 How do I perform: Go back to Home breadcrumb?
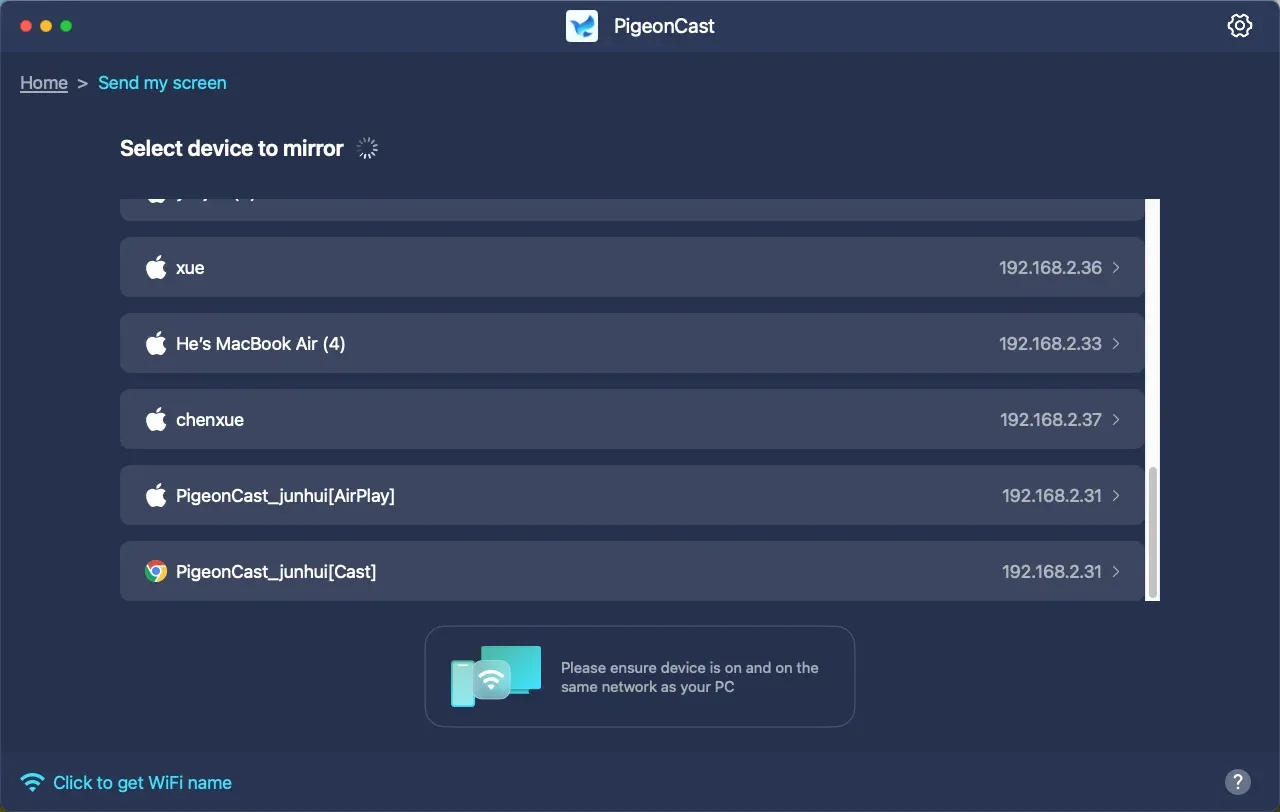coord(44,83)
